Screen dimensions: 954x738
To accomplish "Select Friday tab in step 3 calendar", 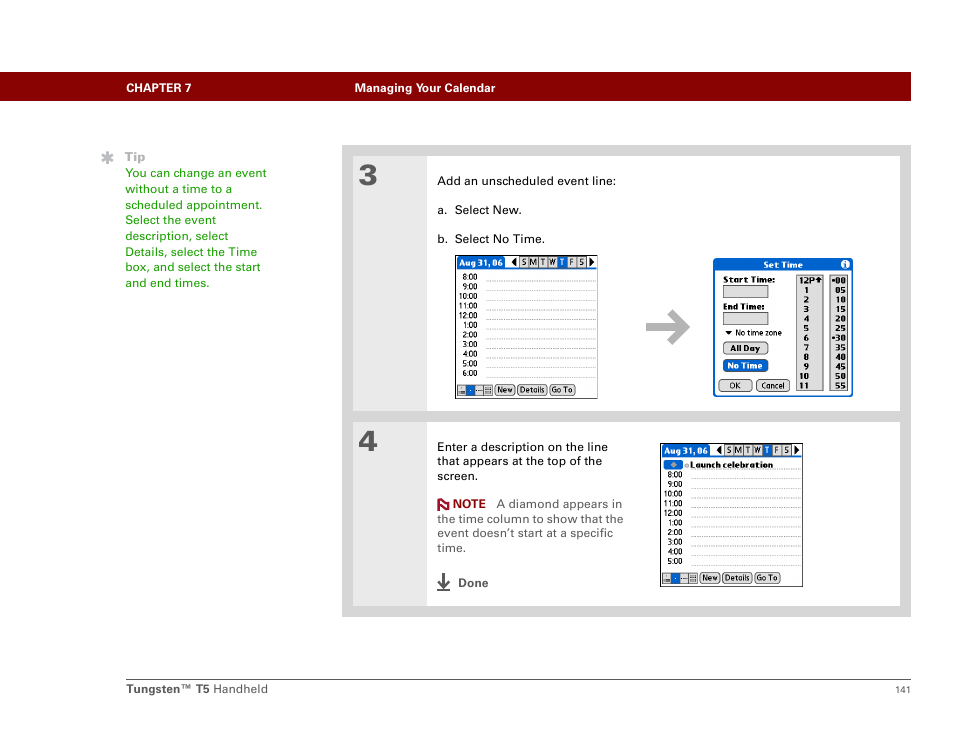I will [x=571, y=262].
